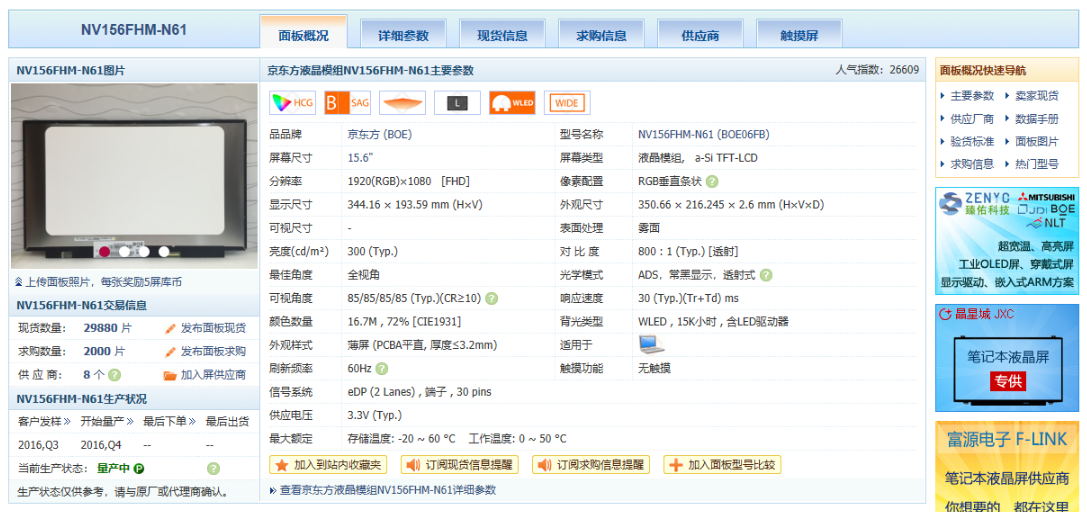Click stock quantity value 29880
Viewport: 1087px width, 512px height.
pos(101,328)
